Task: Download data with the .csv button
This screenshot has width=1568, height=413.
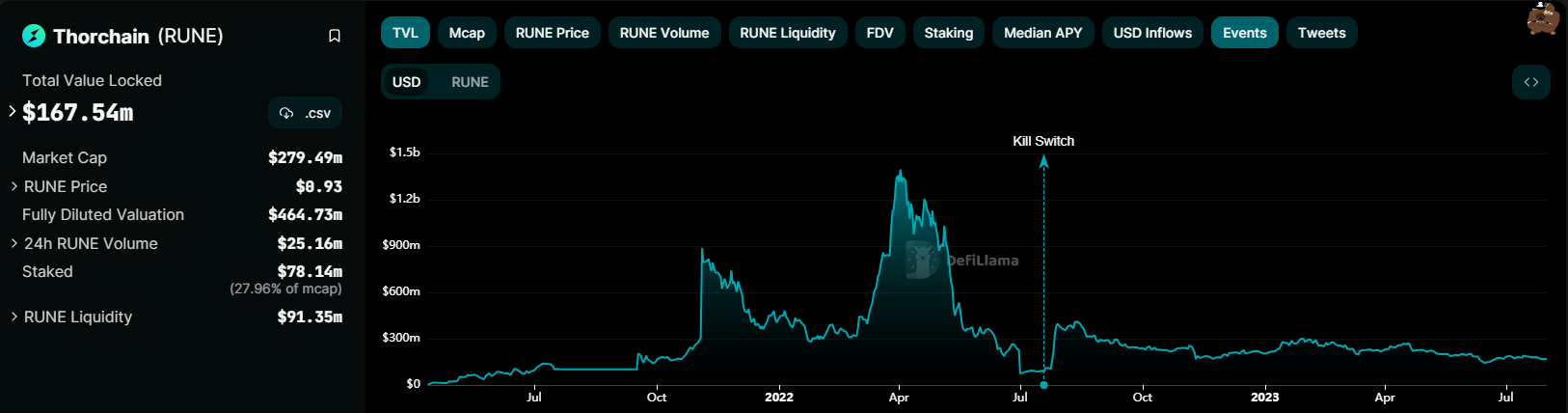Action: [x=305, y=113]
